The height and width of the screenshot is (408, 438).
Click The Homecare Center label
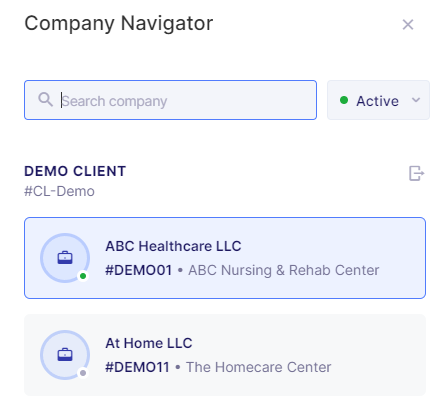pyautogui.click(x=259, y=367)
